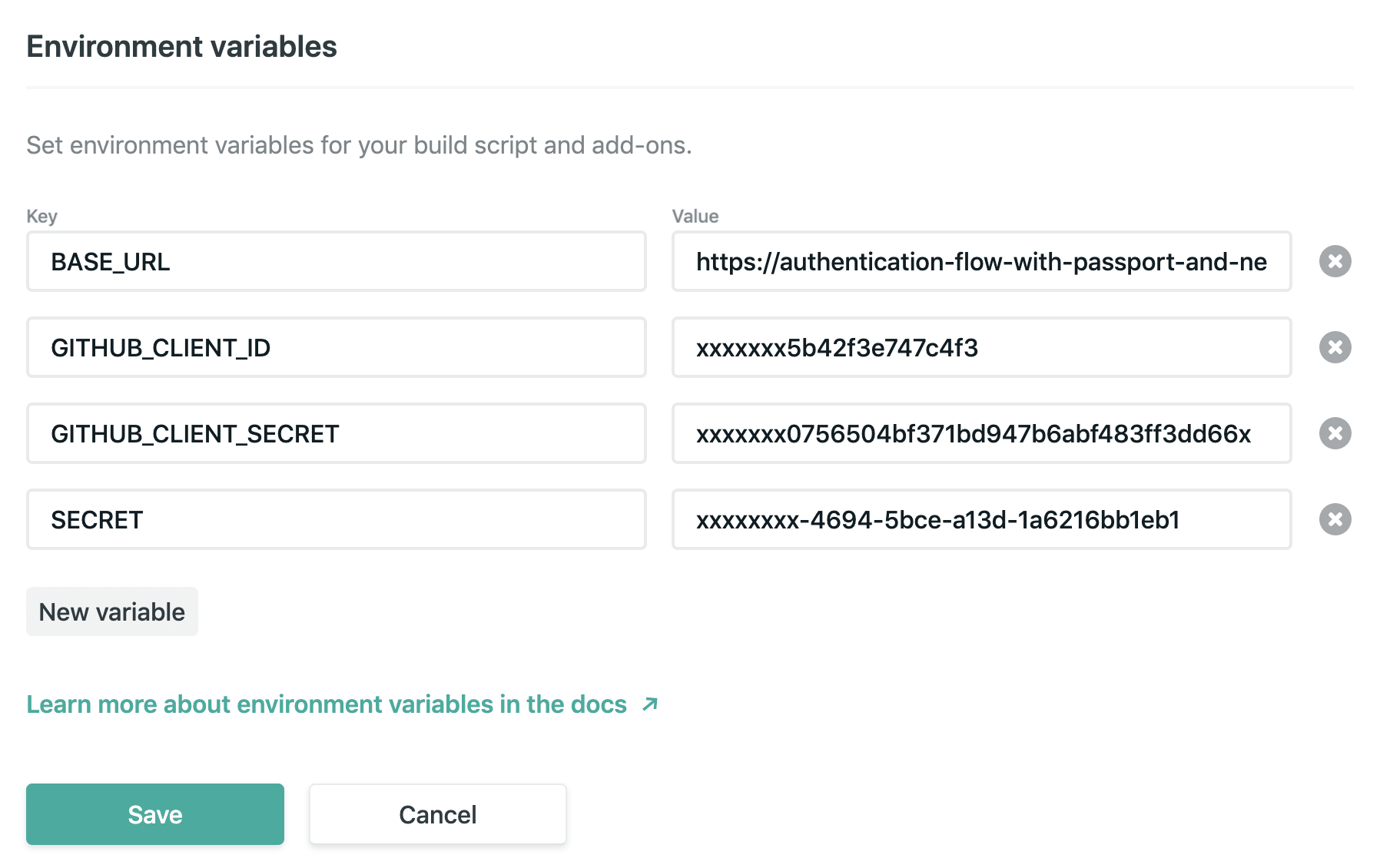Delete the SECRET variable with its X icon
Image resolution: width=1380 pixels, height=868 pixels.
pyautogui.click(x=1335, y=519)
